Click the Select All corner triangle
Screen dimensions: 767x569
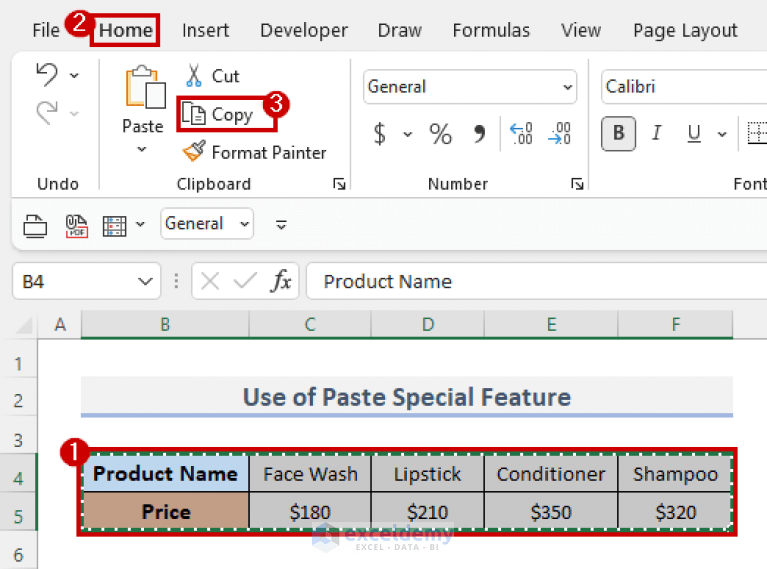click(x=23, y=325)
